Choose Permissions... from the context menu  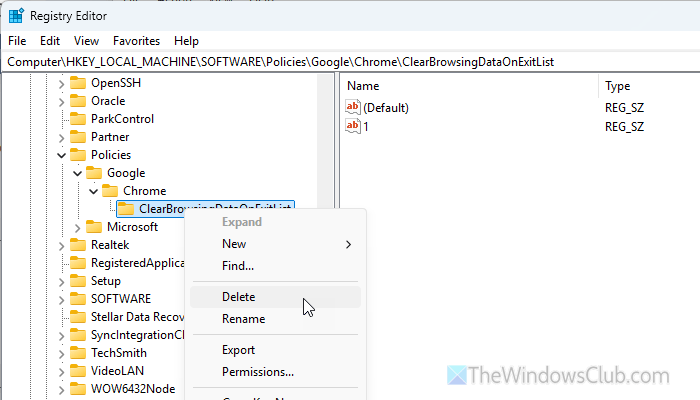point(275,372)
